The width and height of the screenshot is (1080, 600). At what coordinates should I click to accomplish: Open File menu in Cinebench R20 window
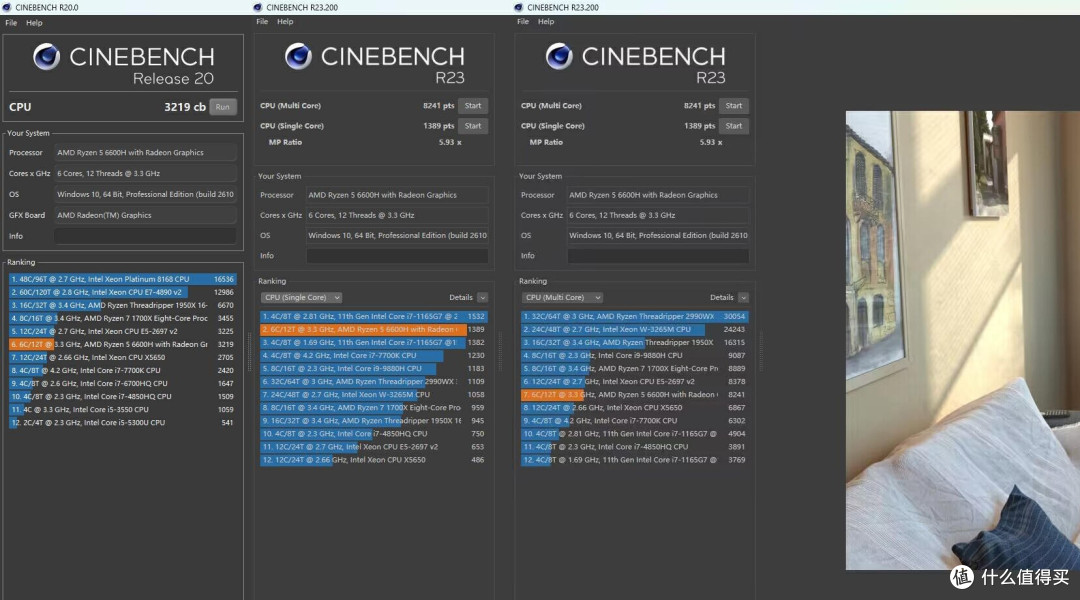(x=11, y=23)
